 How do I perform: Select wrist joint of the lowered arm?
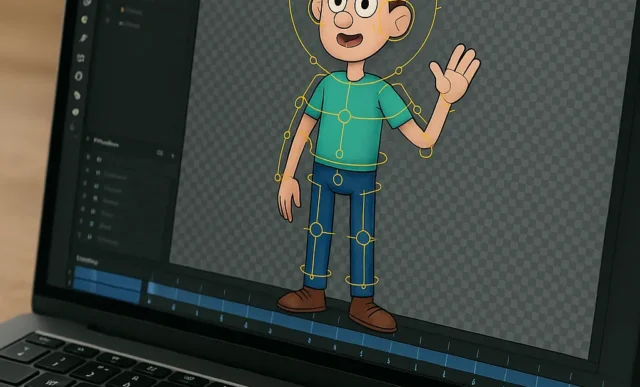(x=278, y=177)
